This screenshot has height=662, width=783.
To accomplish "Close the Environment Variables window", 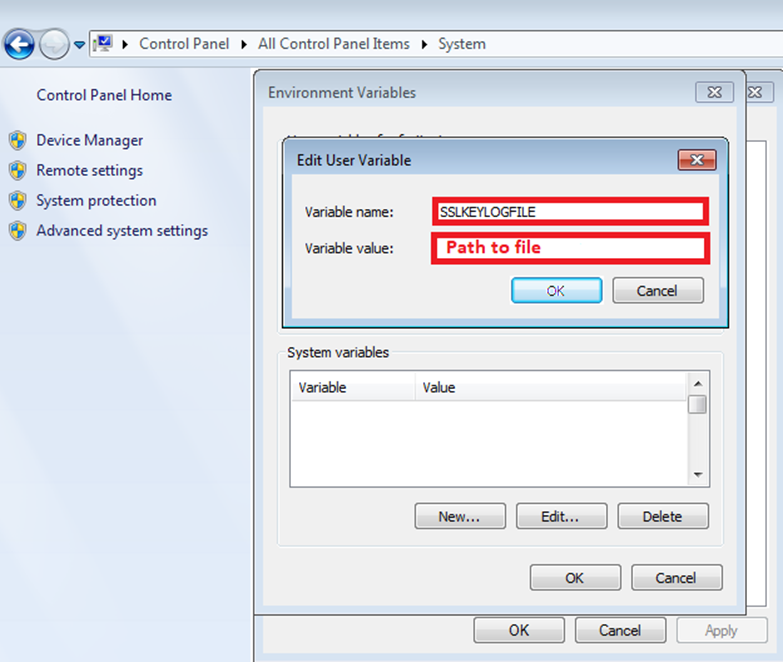I will (x=714, y=92).
